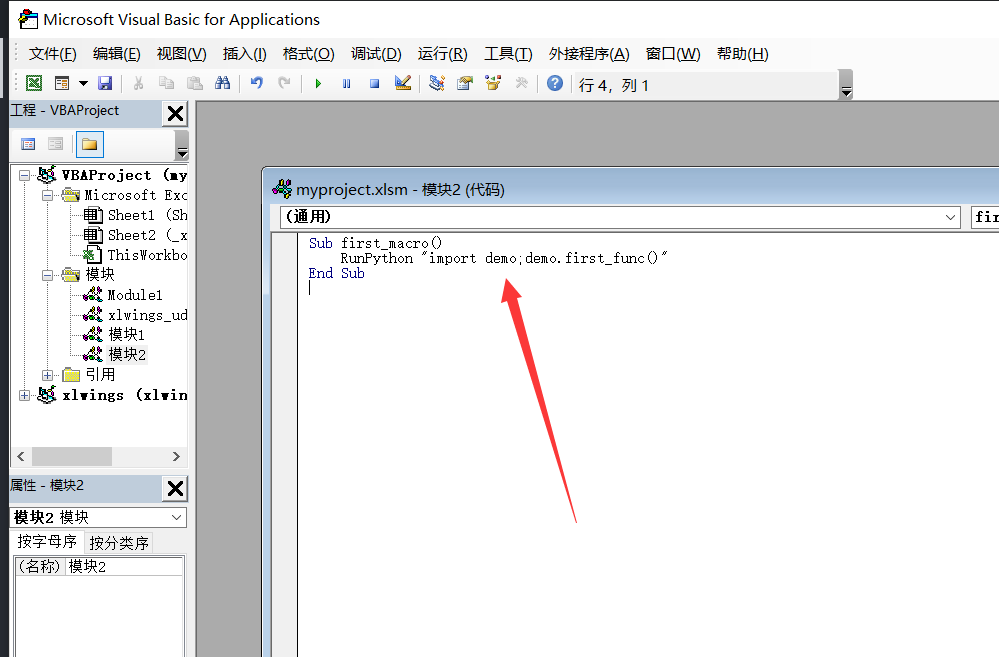Click the View Code icon in project panel
Viewport: 999px width, 657px height.
(28, 144)
